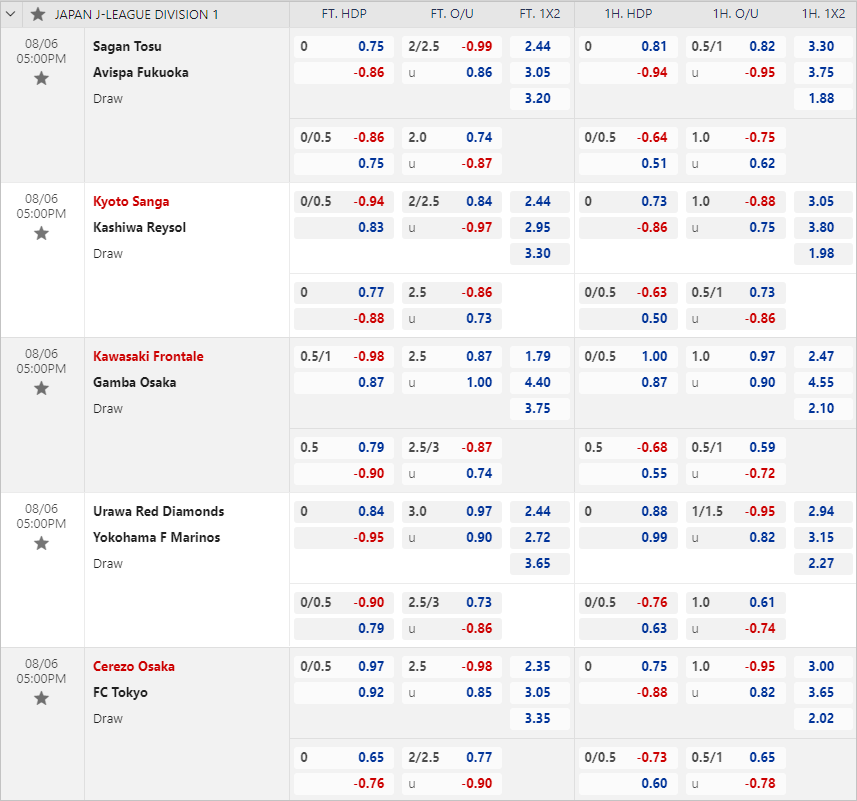This screenshot has width=857, height=801.
Task: Select FC Tokyo FT handicap odds 0.92
Action: [344, 693]
